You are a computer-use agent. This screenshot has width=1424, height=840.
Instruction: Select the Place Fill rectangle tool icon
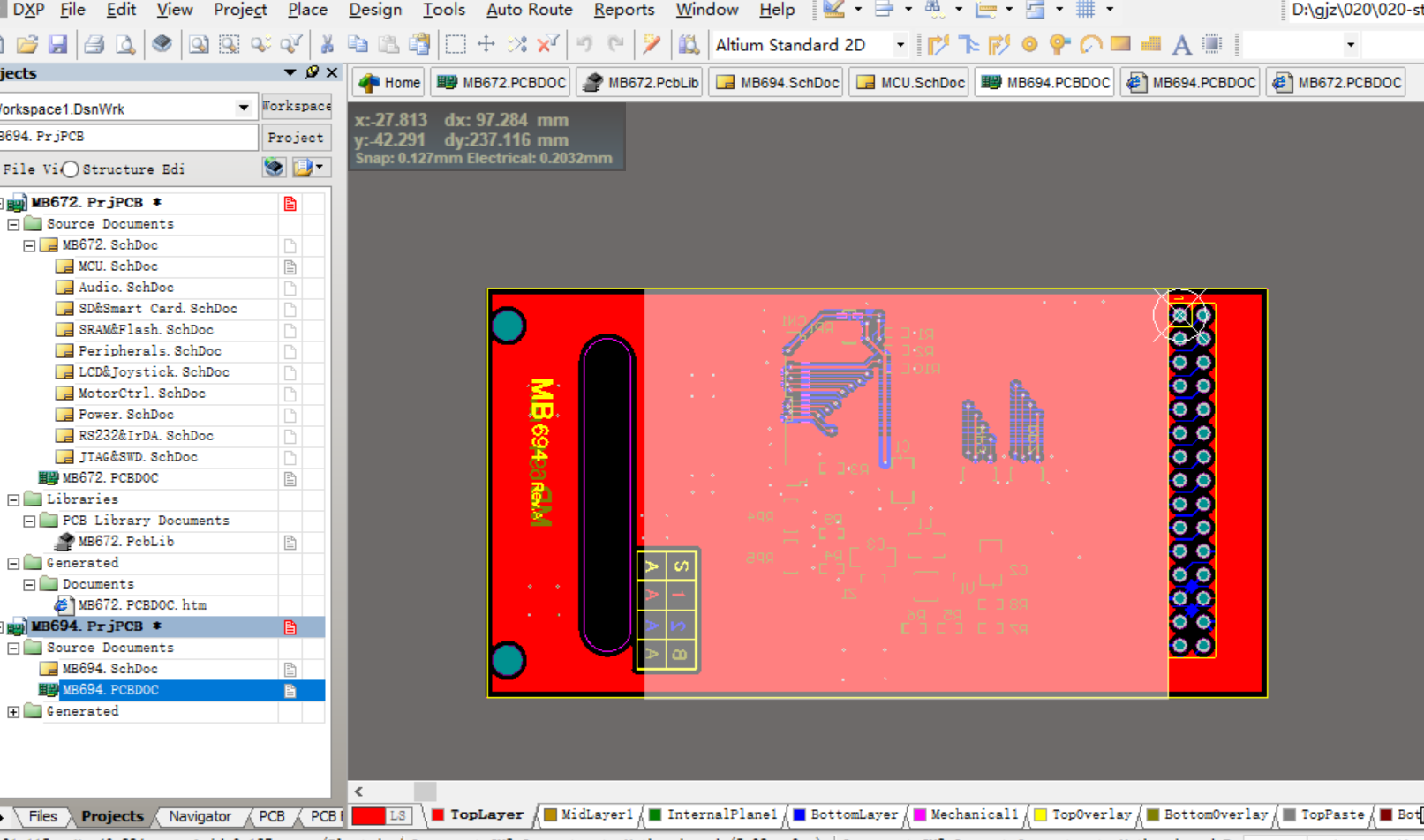pos(1120,44)
